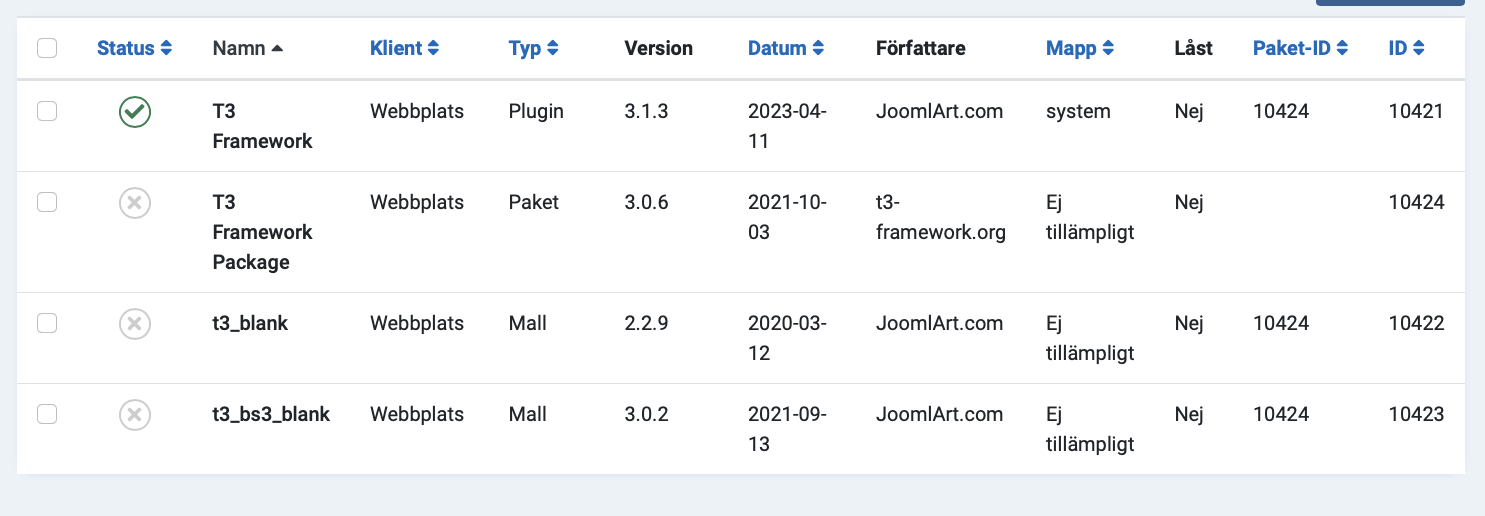The width and height of the screenshot is (1485, 516).
Task: Tick the checkbox for T3 Framework plugin row
Action: (x=47, y=112)
